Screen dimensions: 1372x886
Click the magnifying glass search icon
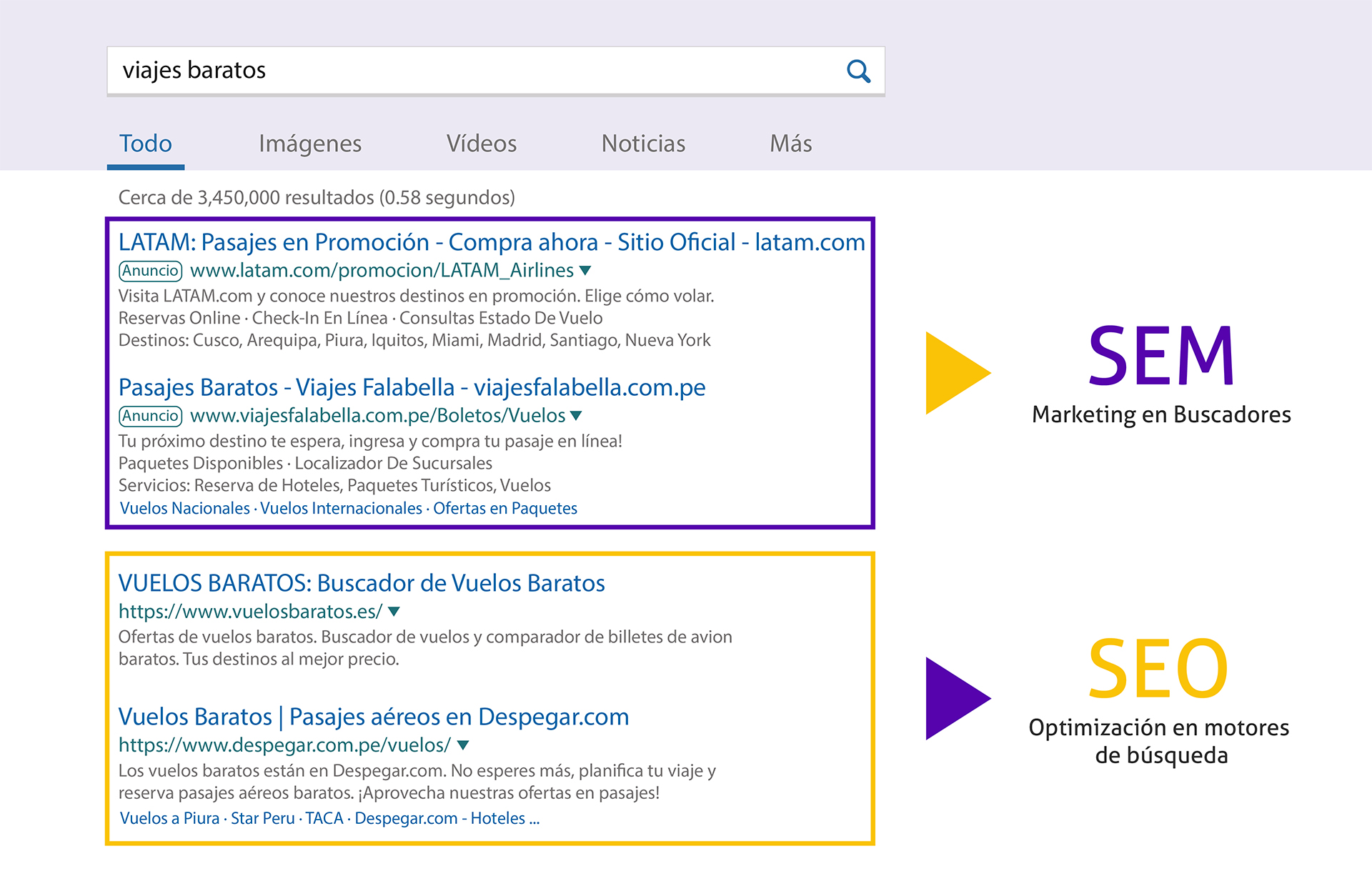[x=858, y=71]
